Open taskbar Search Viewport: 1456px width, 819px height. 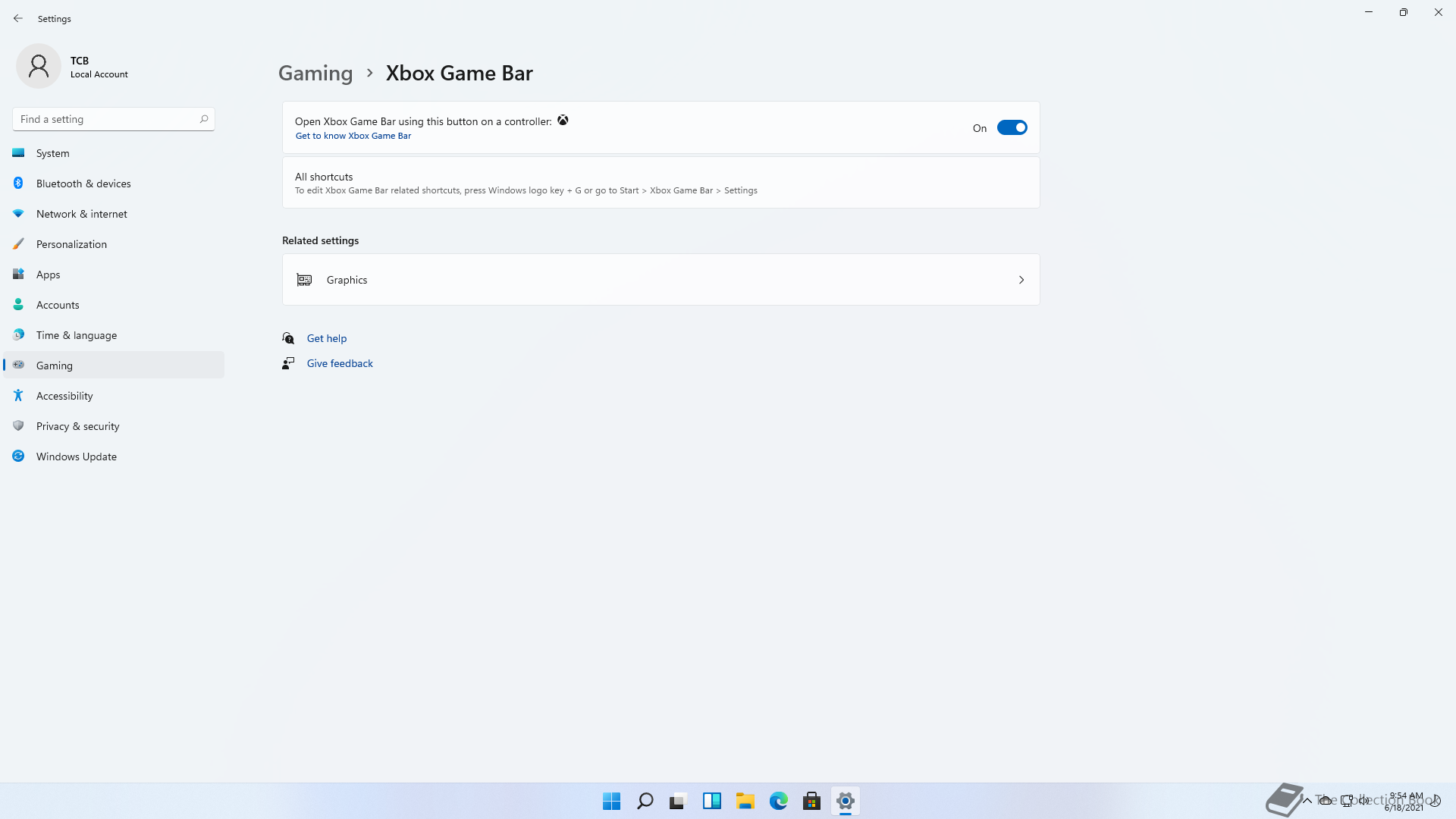point(645,801)
